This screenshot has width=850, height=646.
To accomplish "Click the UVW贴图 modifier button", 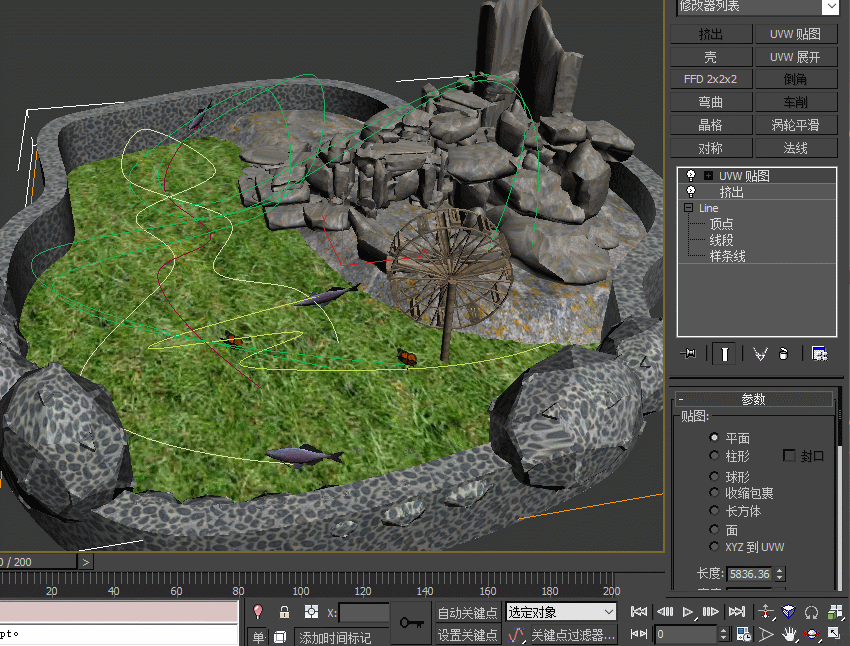I will [x=798, y=33].
